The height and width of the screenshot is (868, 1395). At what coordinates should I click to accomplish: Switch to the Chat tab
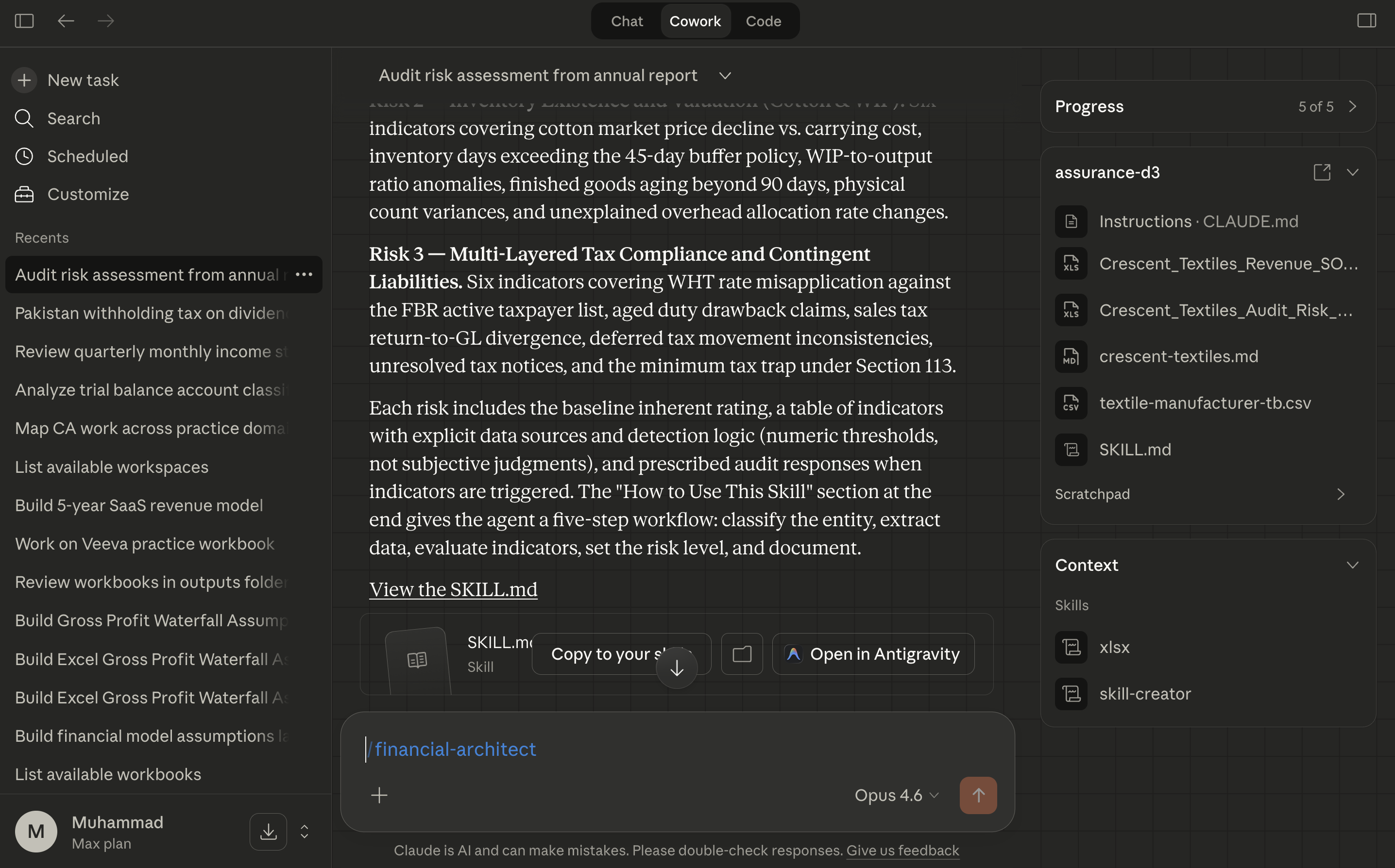(x=627, y=21)
